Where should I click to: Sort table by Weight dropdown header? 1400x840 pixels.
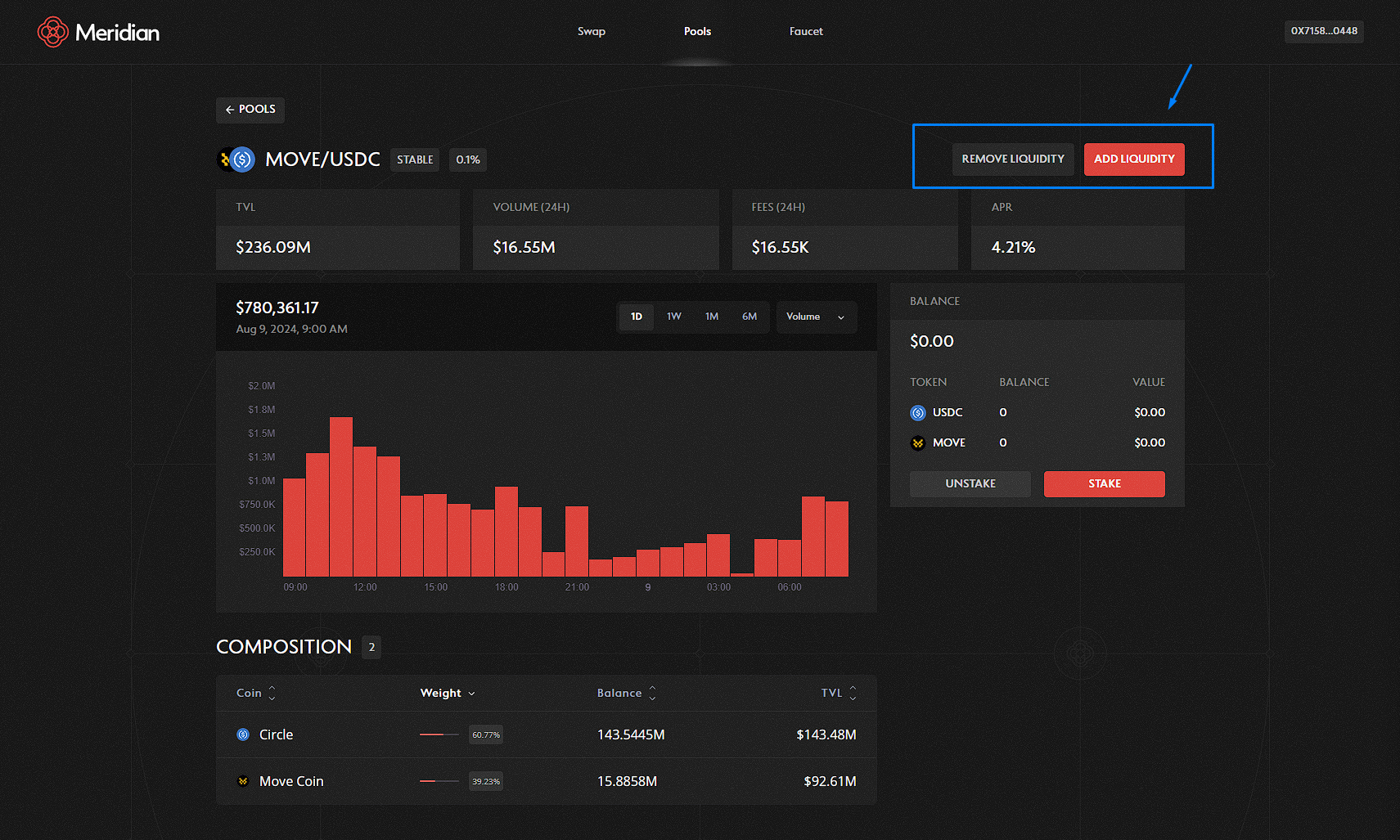pyautogui.click(x=448, y=693)
